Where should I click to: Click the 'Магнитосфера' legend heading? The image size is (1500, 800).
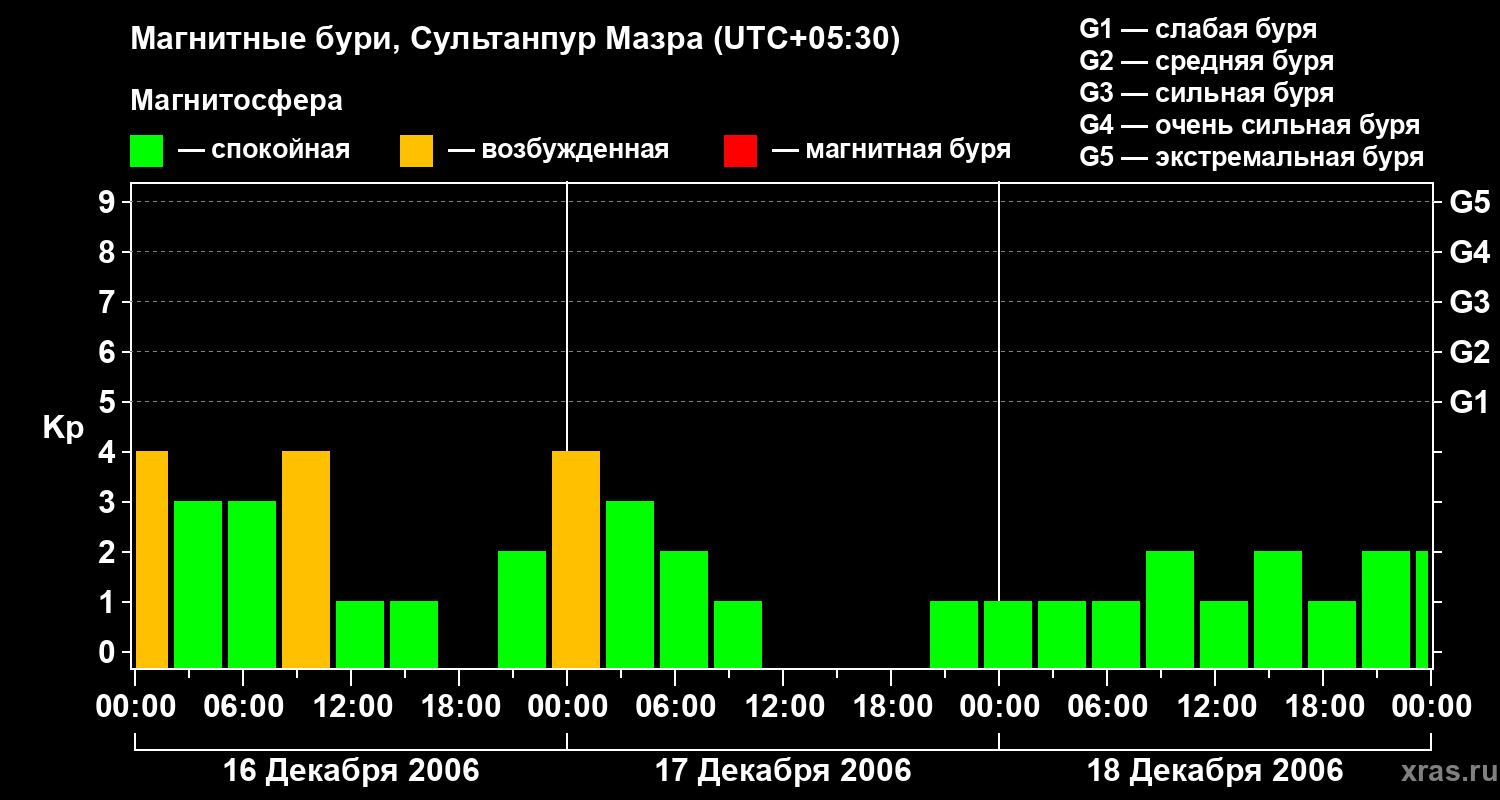point(236,101)
